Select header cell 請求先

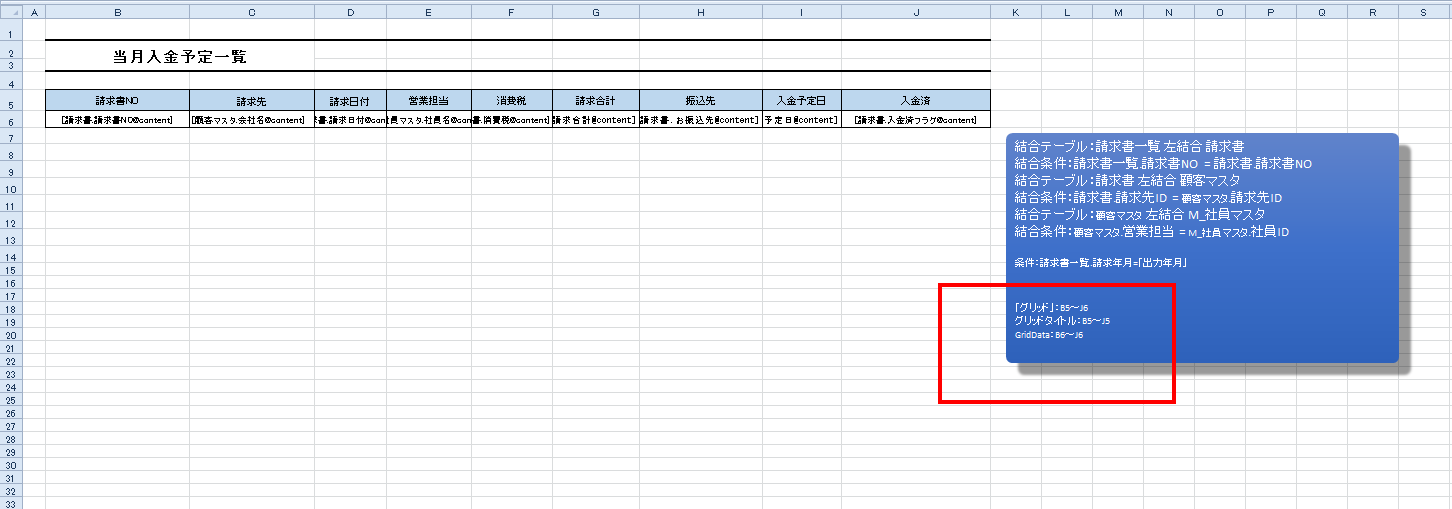251,101
